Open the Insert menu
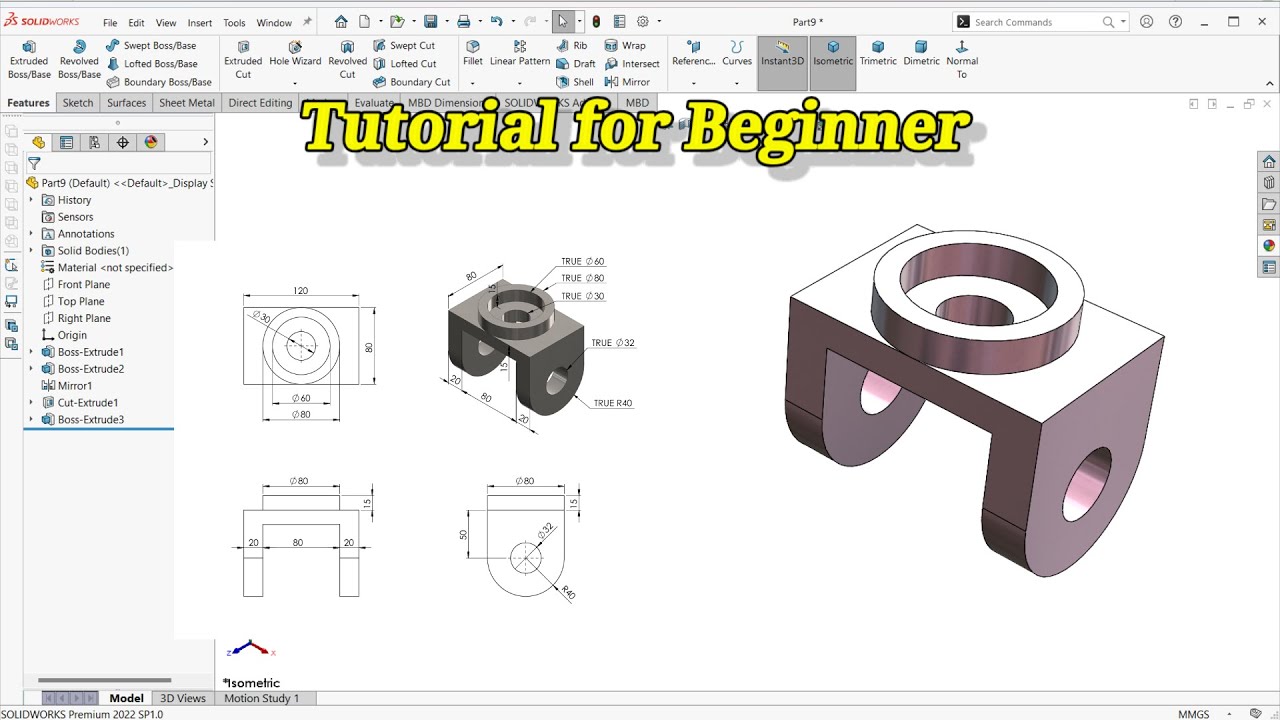This screenshot has height=720, width=1280. tap(200, 22)
